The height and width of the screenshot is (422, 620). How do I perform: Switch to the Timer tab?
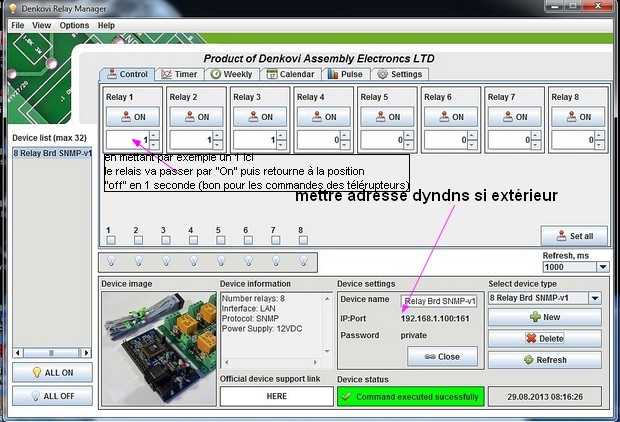click(181, 74)
